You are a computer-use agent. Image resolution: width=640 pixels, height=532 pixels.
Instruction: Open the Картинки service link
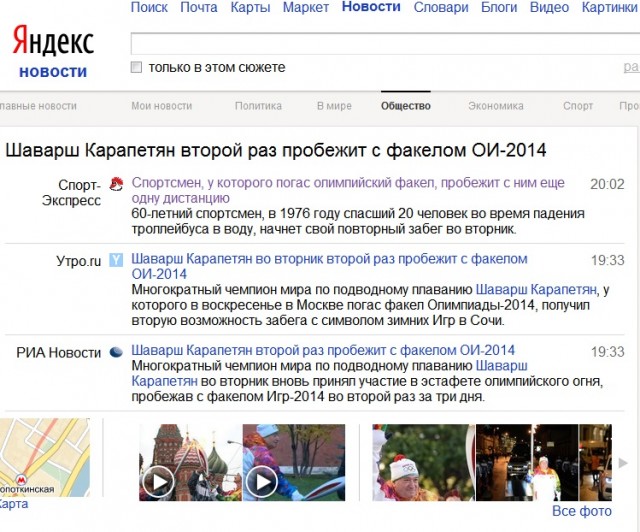[611, 7]
